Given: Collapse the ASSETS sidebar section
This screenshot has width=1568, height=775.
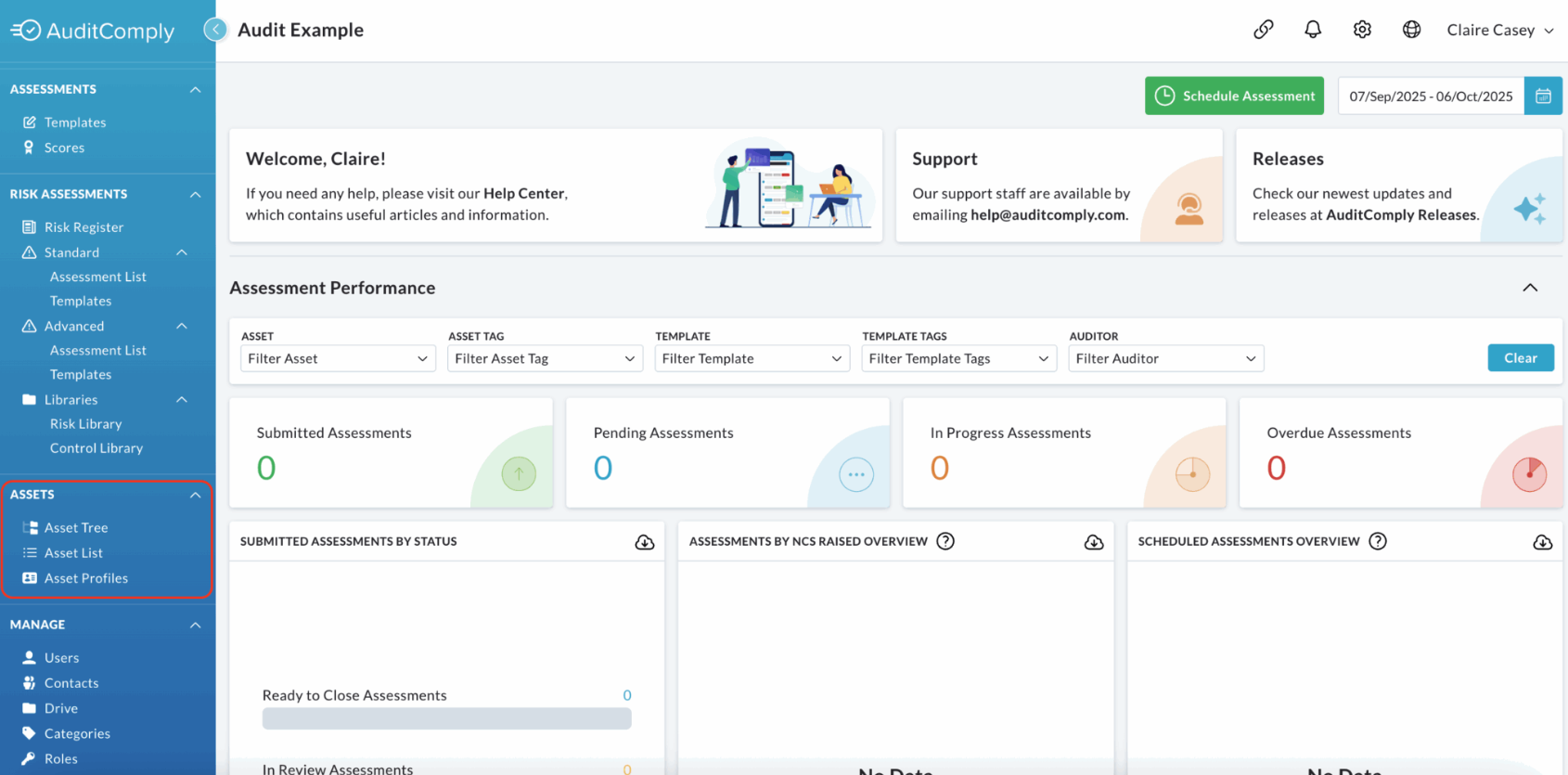Looking at the screenshot, I should click(195, 495).
